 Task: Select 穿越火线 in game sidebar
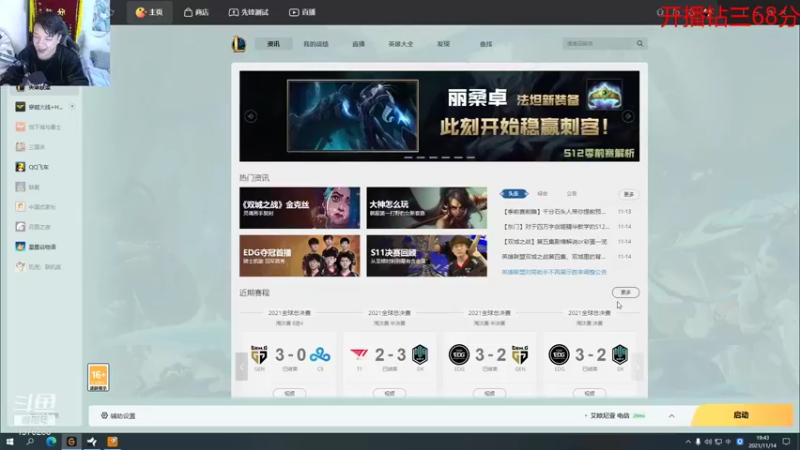coord(45,107)
